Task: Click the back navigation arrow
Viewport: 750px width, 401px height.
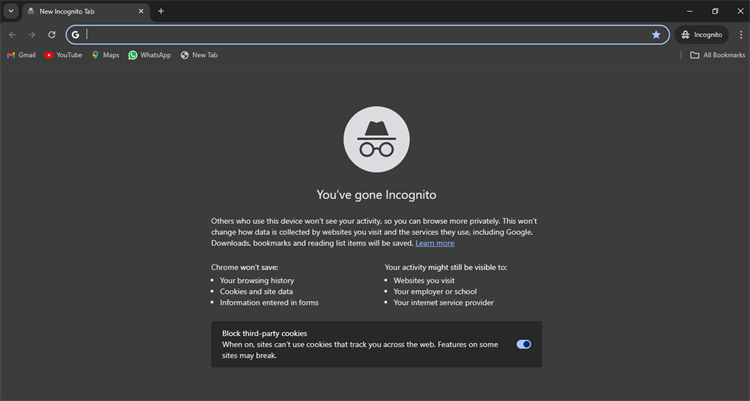Action: pos(12,34)
